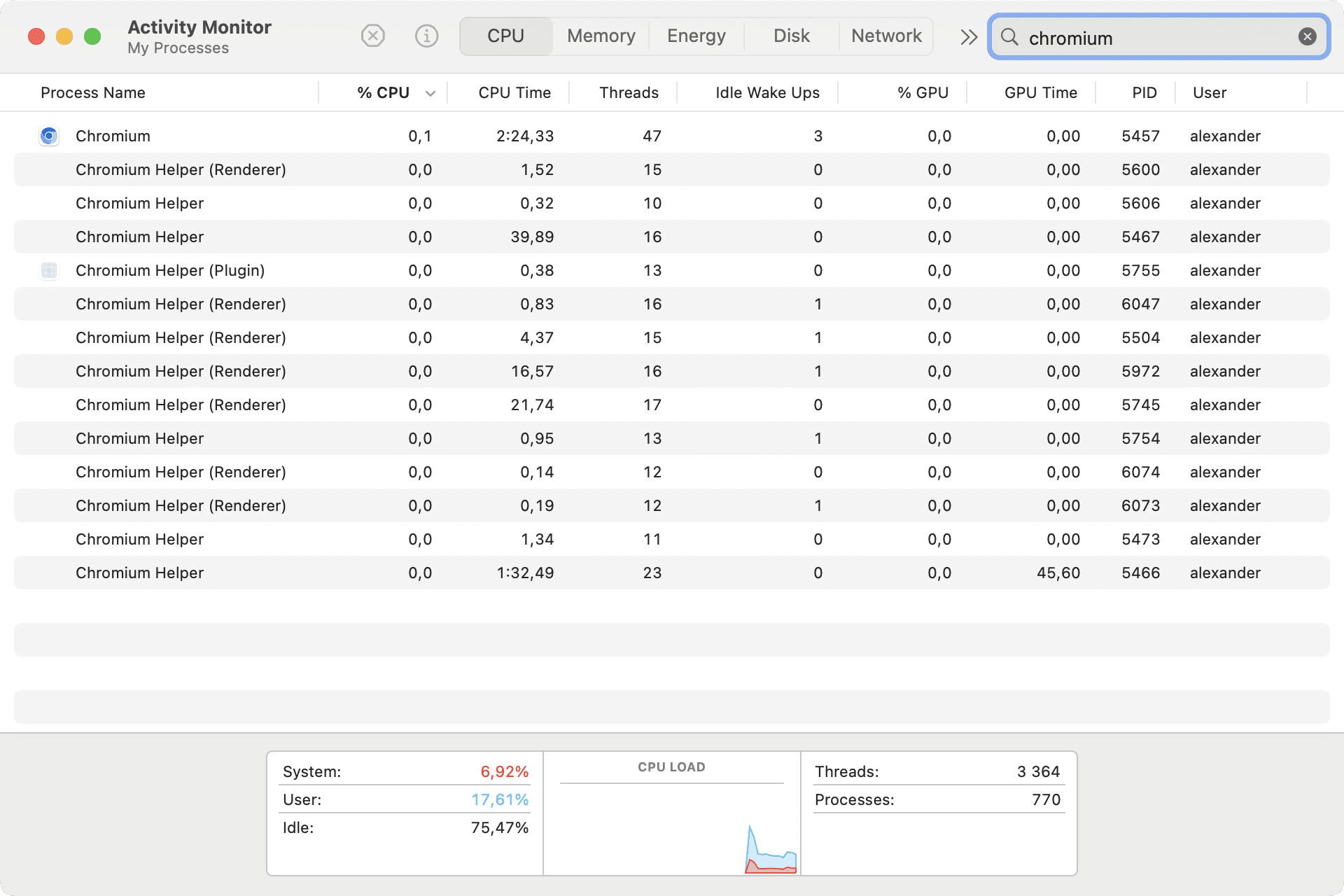Select Chromium Helper with PID 5473

672,539
